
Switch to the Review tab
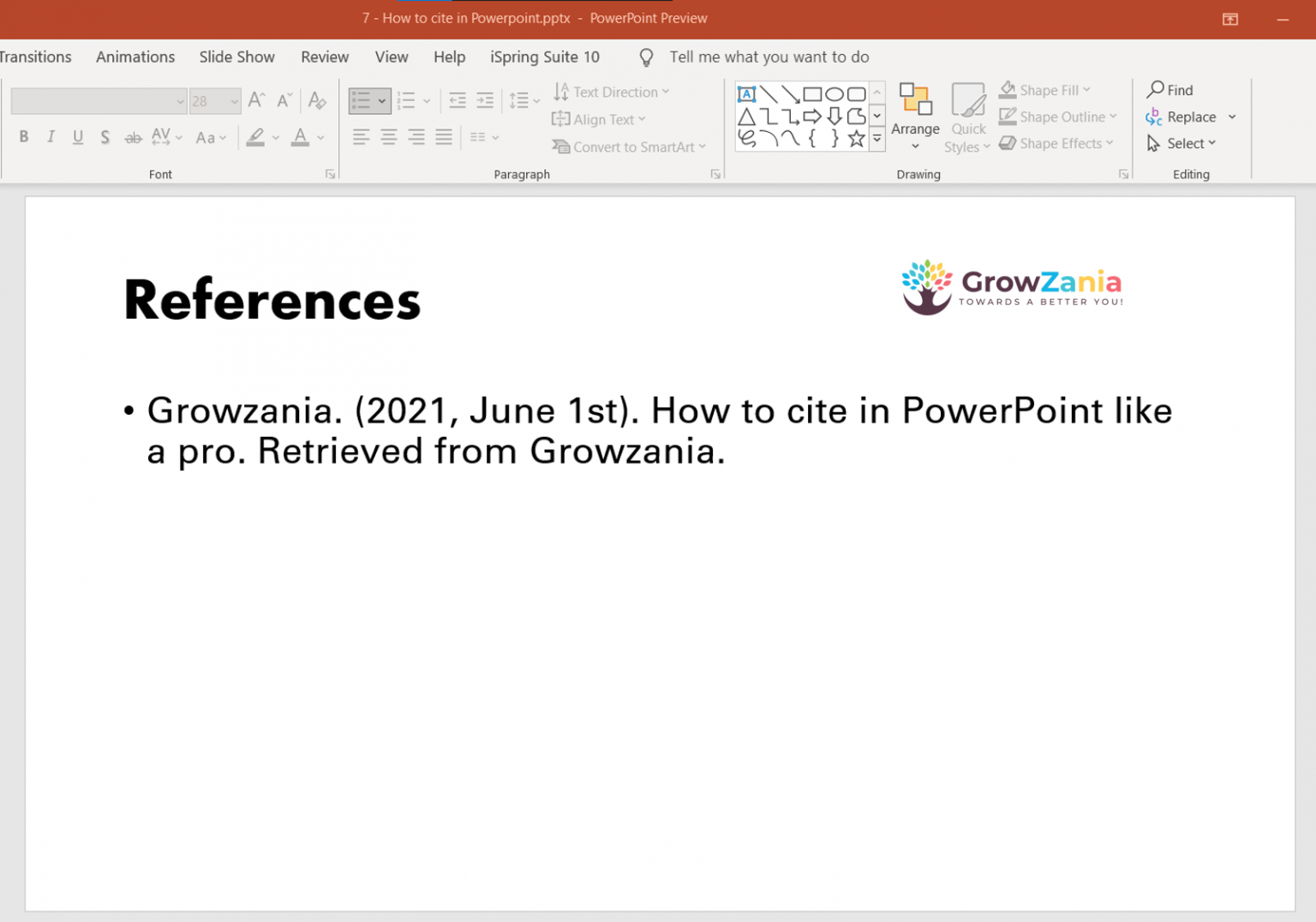[325, 57]
